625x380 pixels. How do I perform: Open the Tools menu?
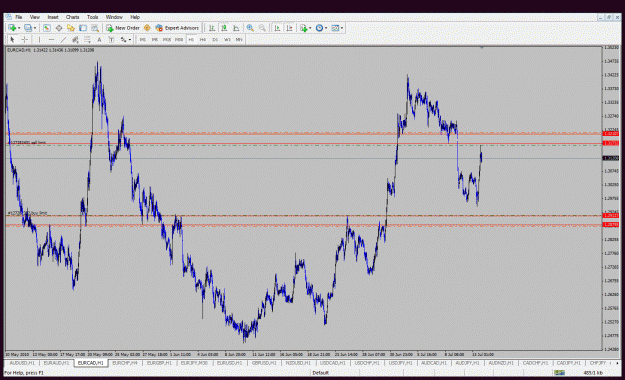[92, 17]
